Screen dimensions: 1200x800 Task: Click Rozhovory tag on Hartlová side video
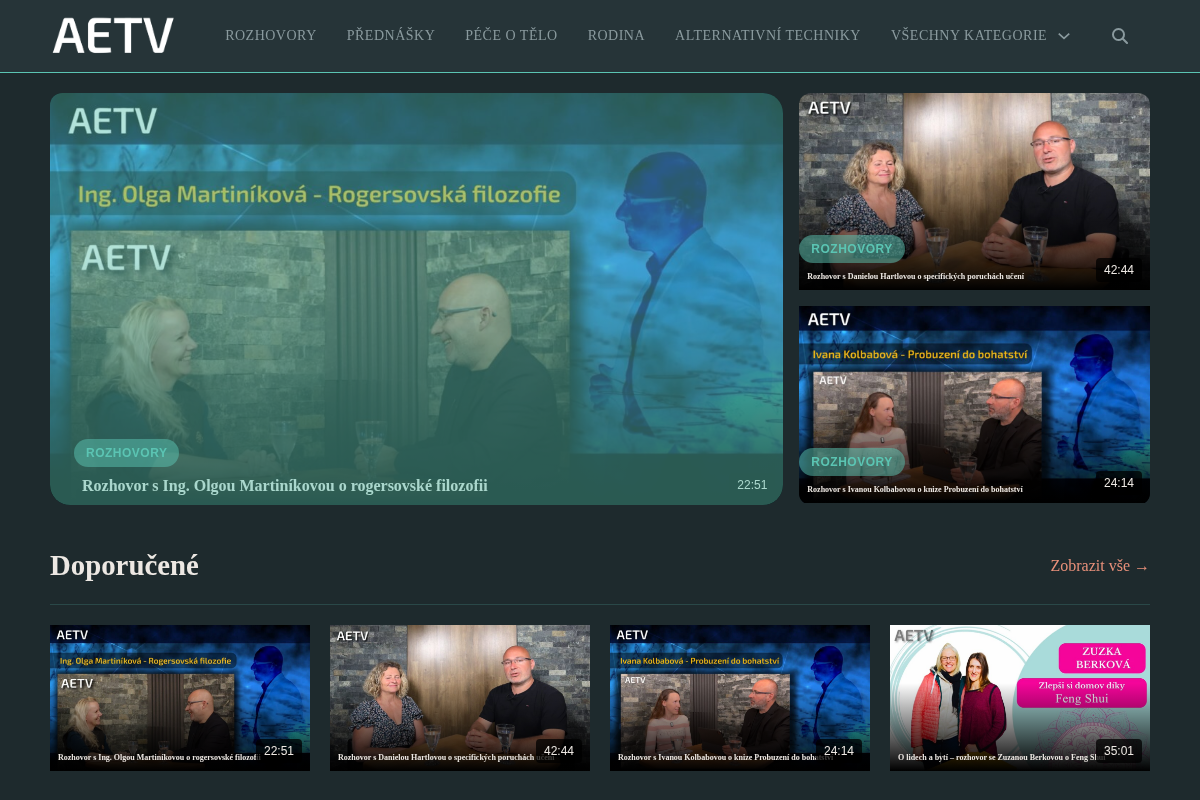point(851,249)
